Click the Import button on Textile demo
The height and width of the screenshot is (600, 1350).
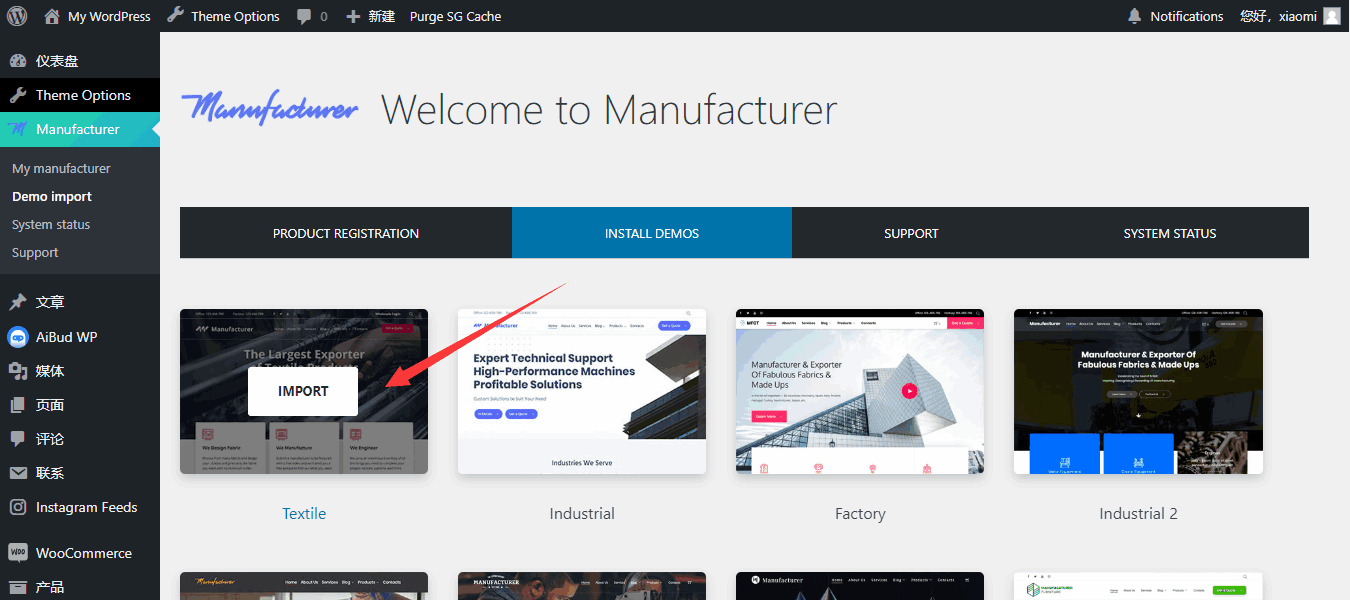click(x=303, y=391)
